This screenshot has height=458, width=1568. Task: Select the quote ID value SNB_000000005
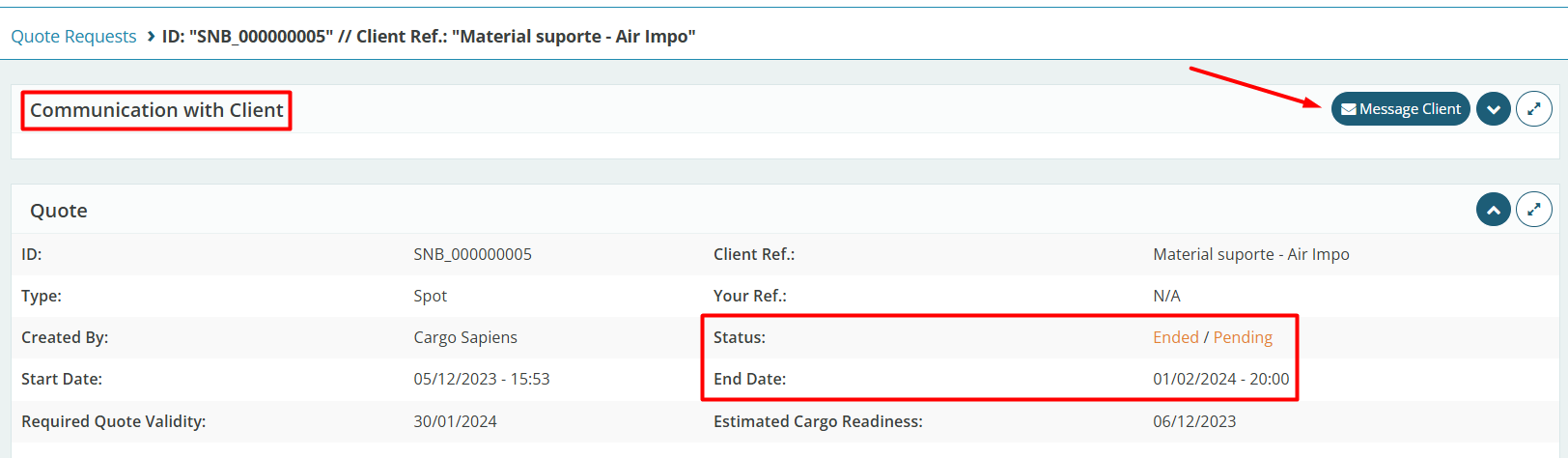472,254
